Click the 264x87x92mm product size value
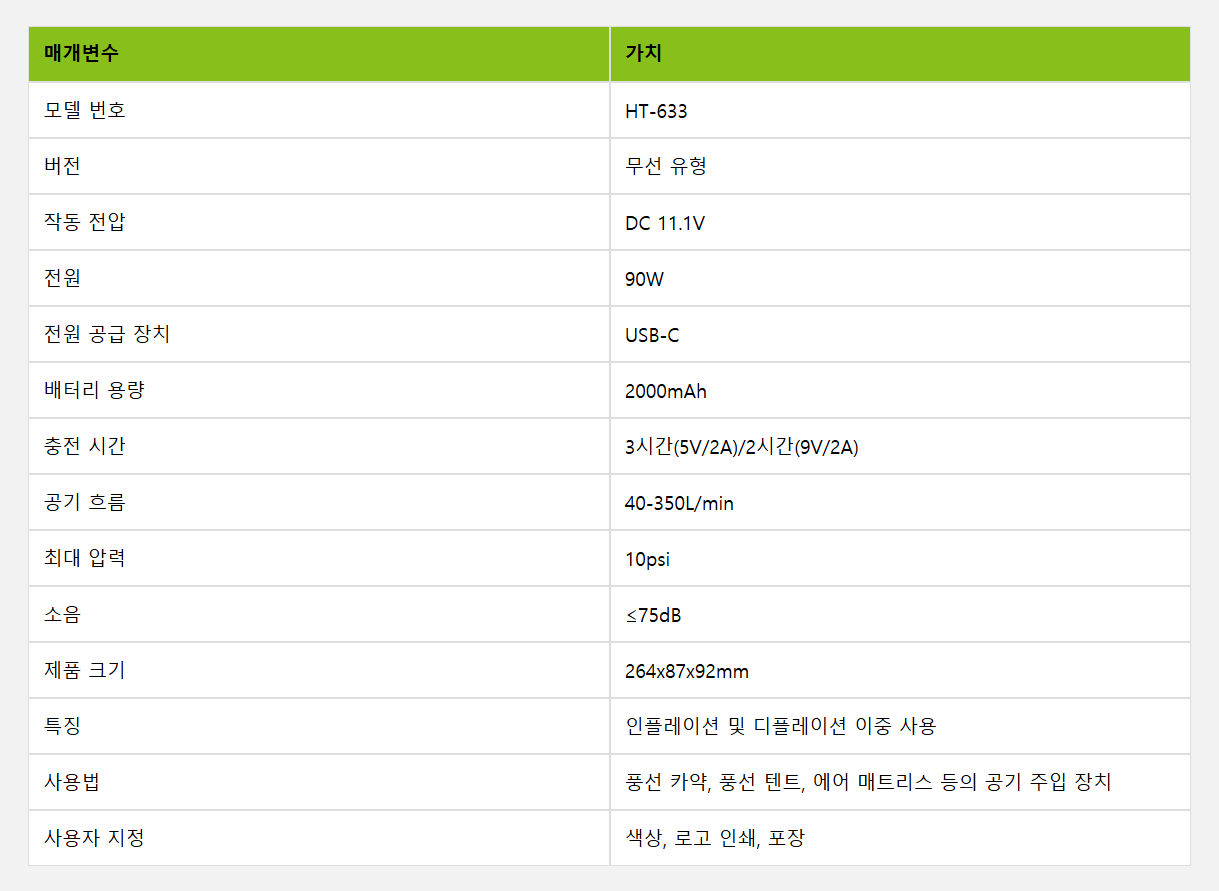1219x891 pixels. (x=687, y=671)
